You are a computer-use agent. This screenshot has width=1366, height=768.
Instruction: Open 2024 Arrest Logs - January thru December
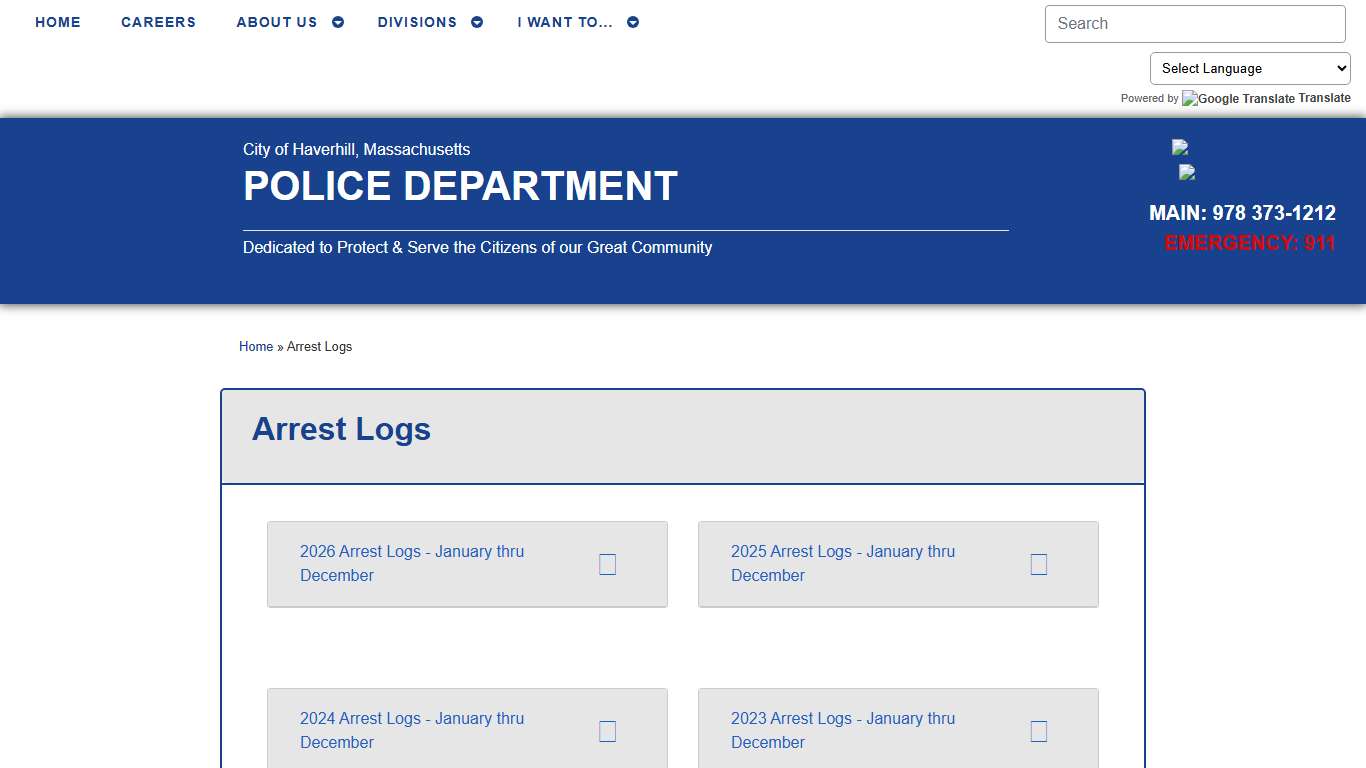click(412, 730)
